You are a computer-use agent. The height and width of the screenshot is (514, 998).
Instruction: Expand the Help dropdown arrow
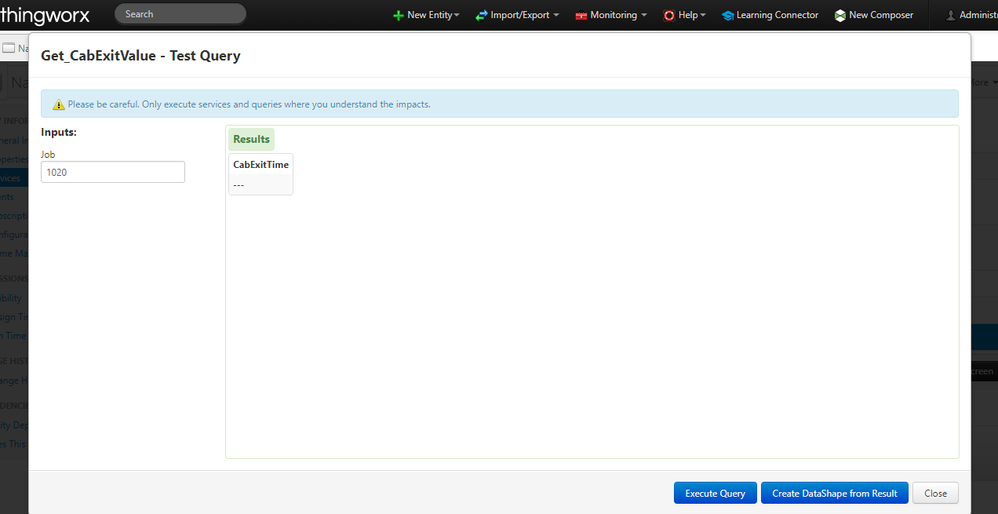click(703, 15)
